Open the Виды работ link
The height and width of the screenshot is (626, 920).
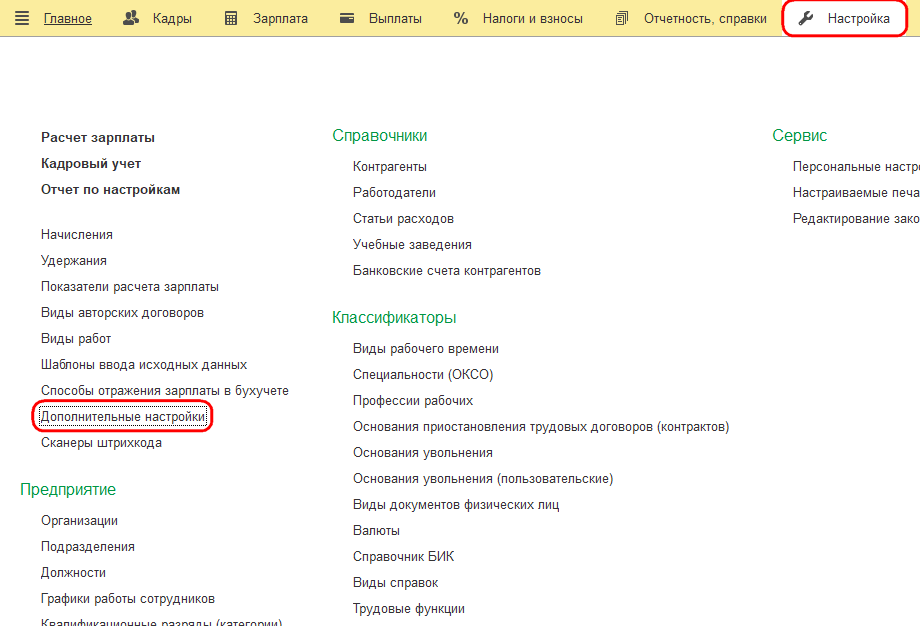point(76,339)
